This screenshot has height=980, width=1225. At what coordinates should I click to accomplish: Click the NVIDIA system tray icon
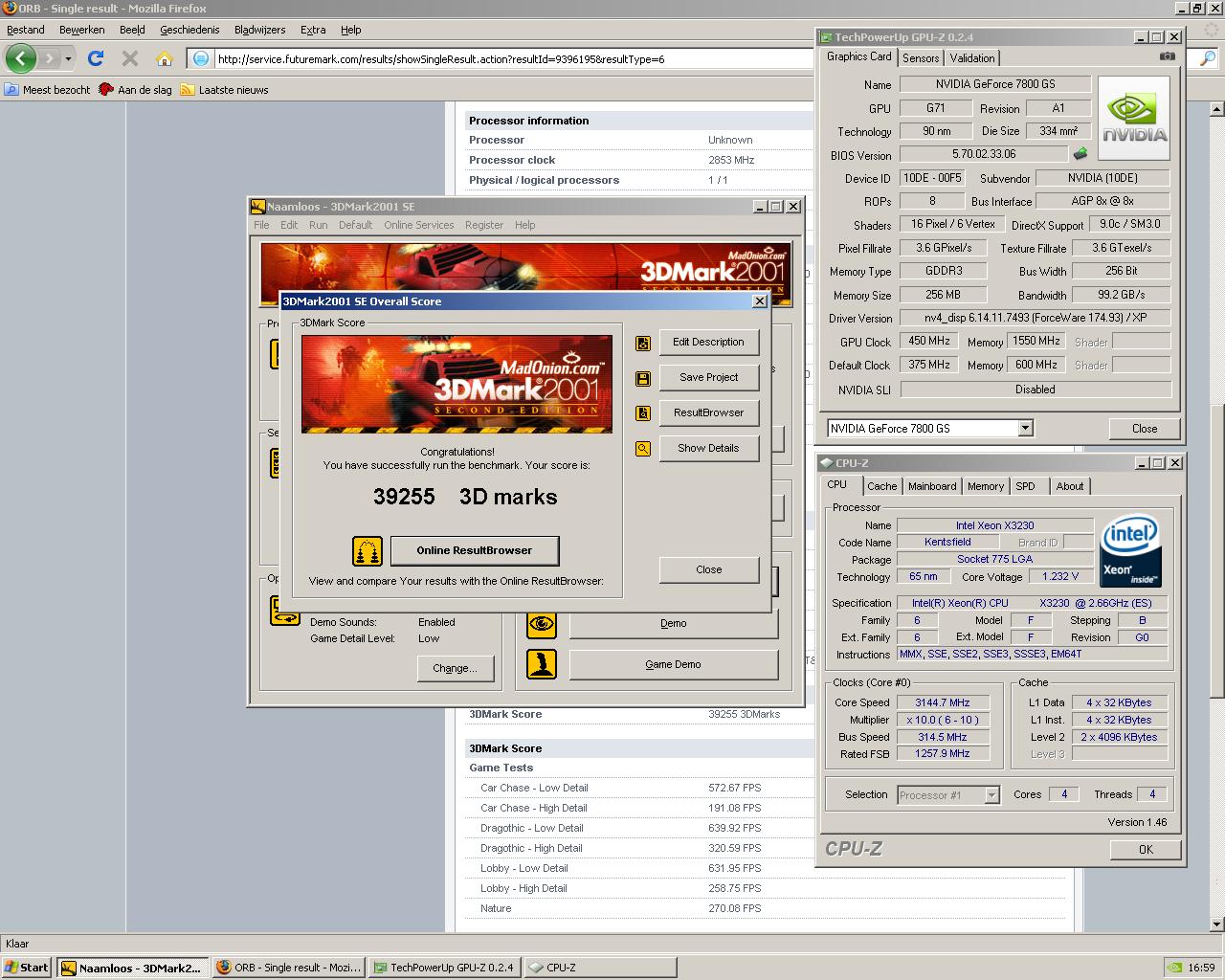coord(1174,968)
